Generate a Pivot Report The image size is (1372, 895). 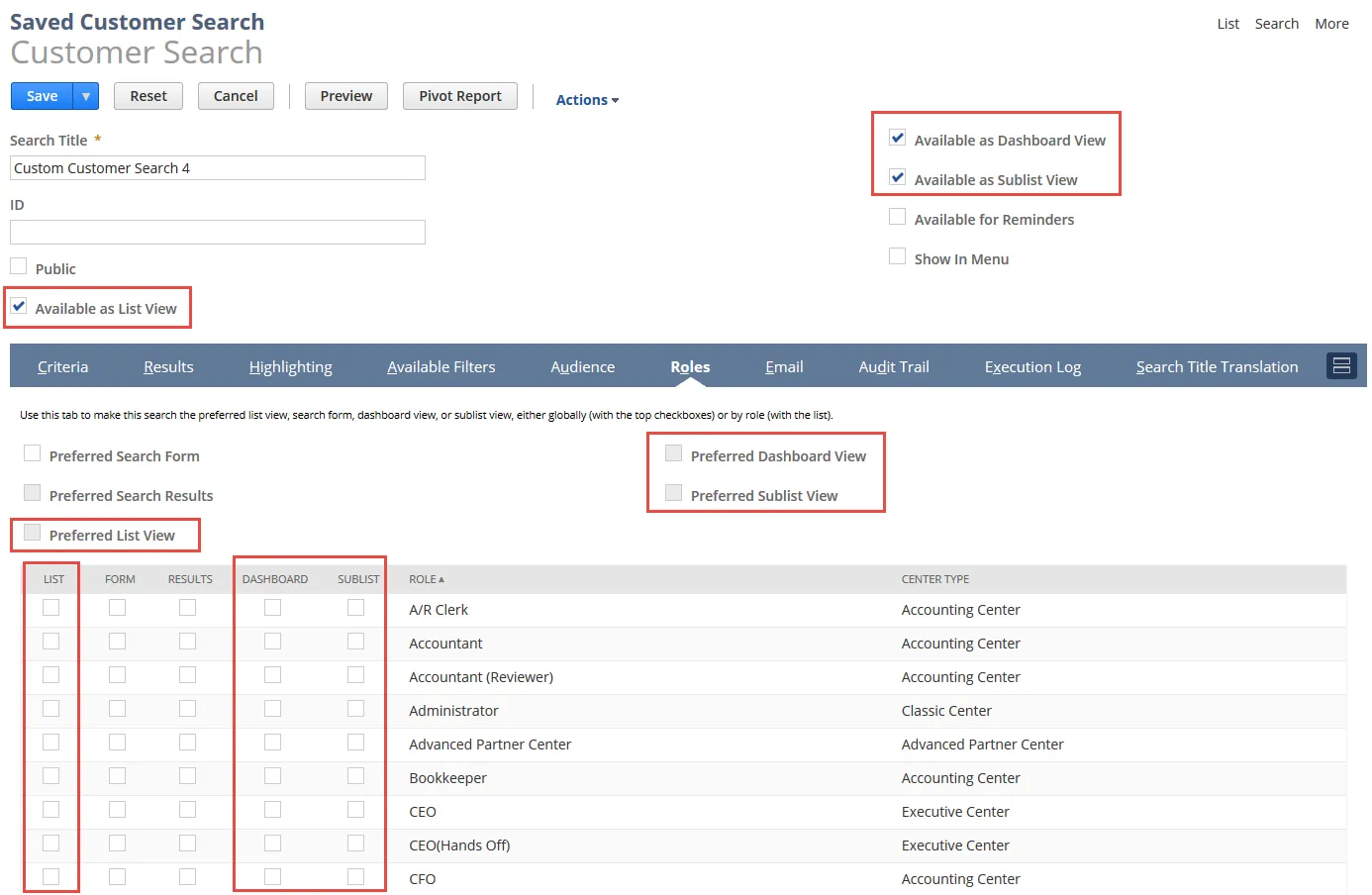(459, 95)
